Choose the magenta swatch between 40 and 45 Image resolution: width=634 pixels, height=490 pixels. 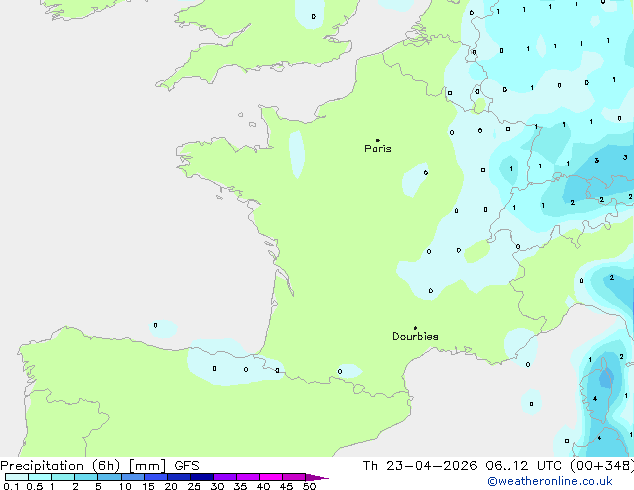(x=271, y=477)
